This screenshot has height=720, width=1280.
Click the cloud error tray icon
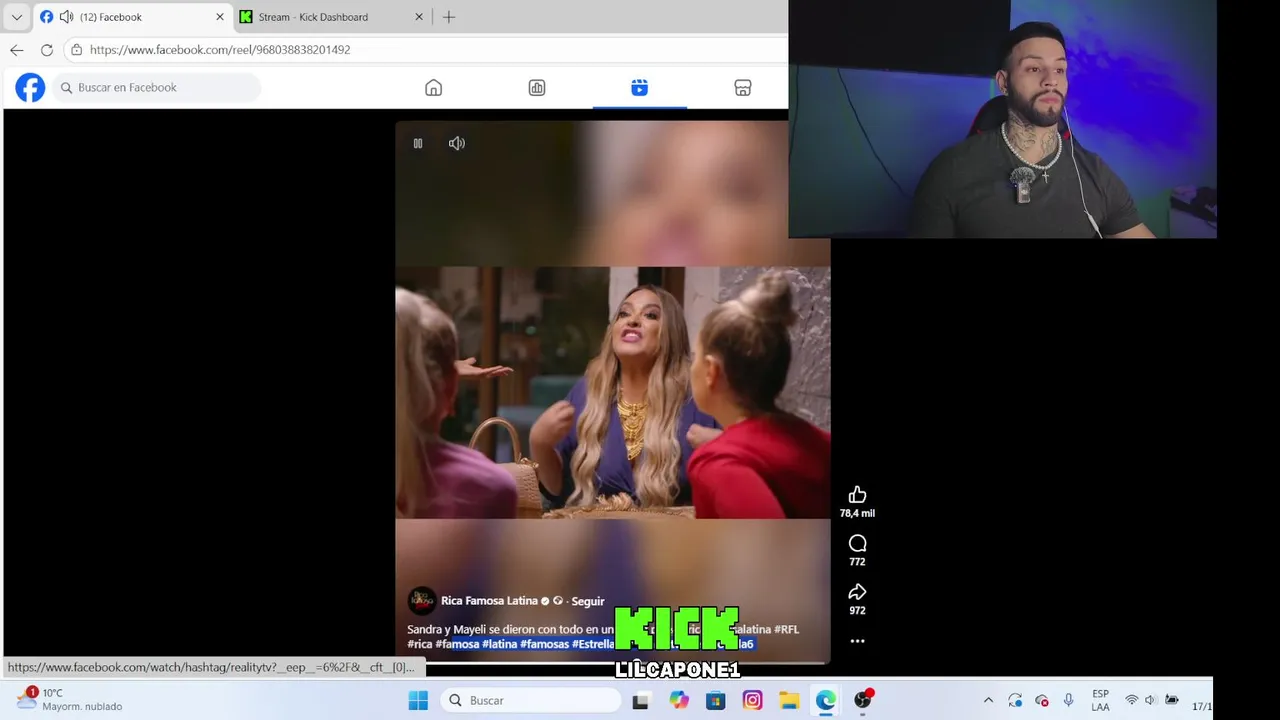click(1042, 701)
